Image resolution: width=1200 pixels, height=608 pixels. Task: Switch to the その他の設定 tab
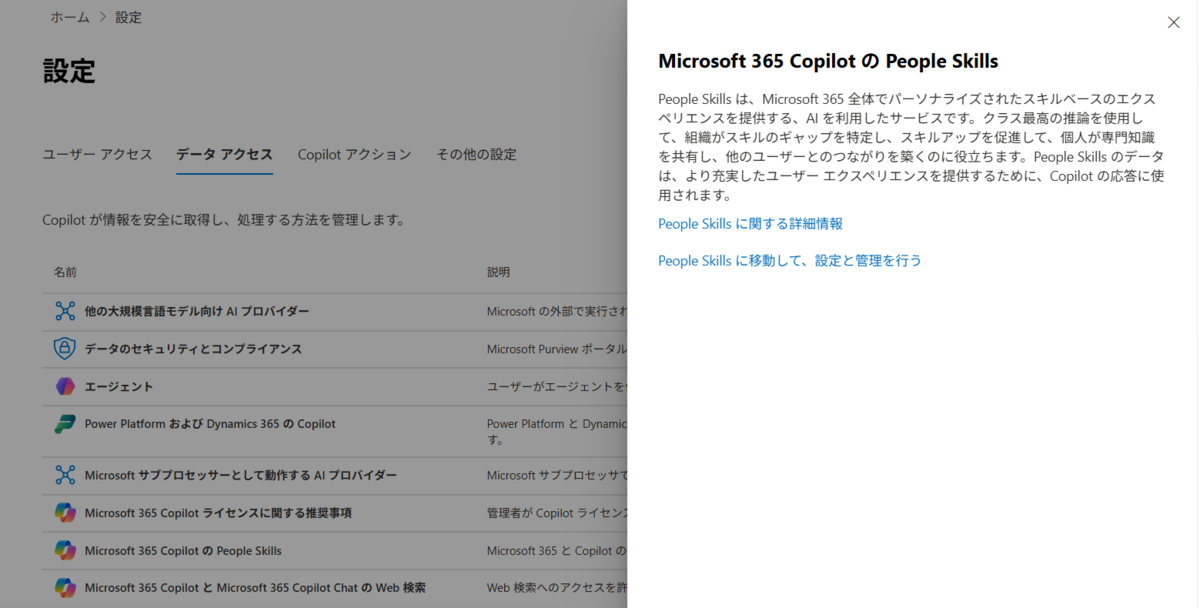476,154
